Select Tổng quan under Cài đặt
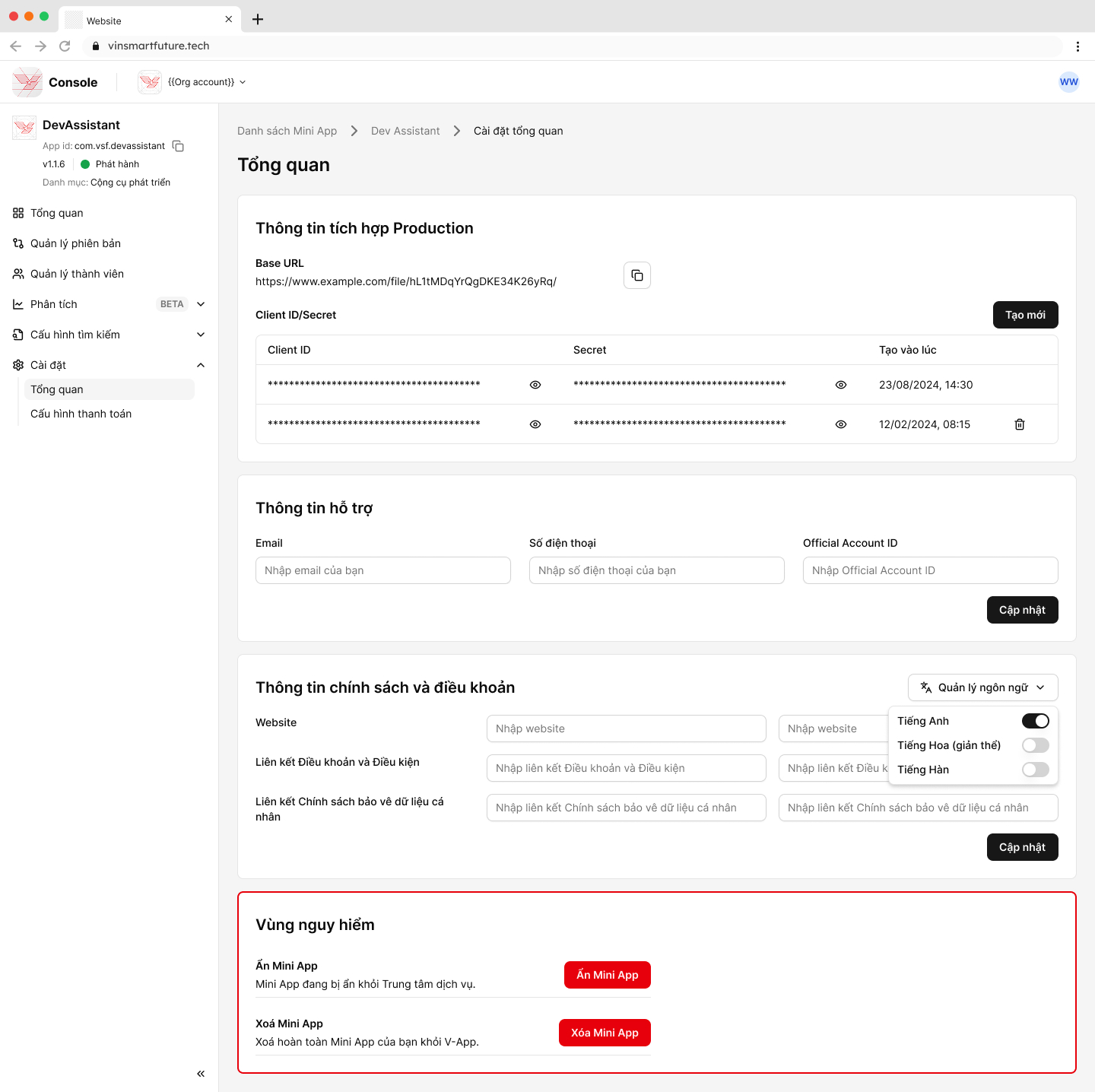The width and height of the screenshot is (1095, 1092). [109, 389]
